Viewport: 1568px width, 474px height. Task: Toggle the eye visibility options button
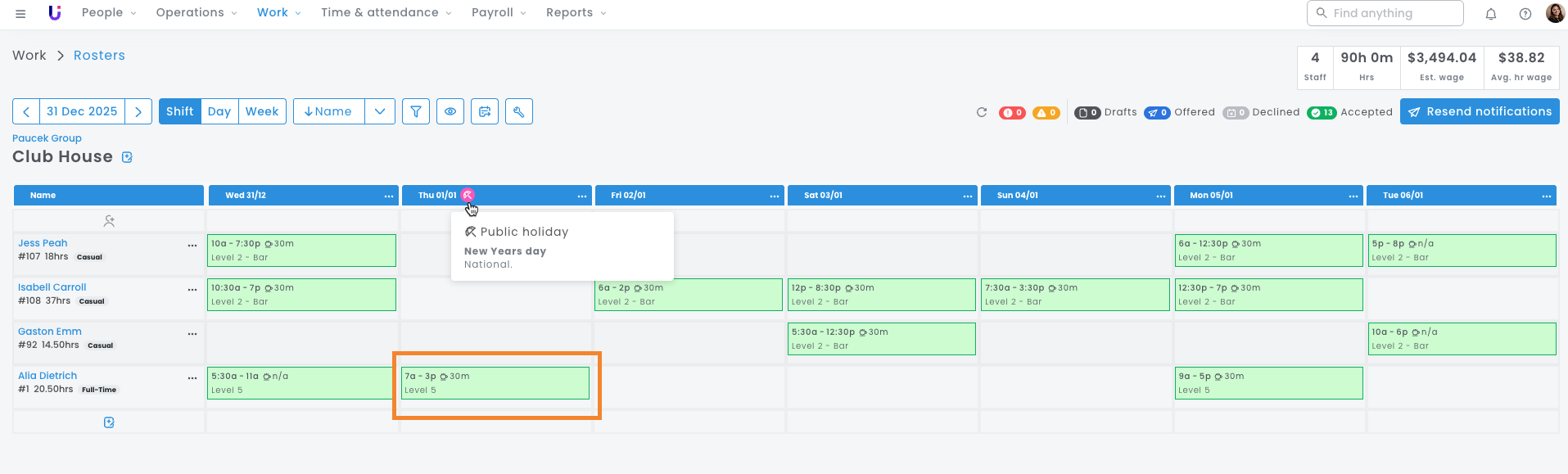point(450,111)
